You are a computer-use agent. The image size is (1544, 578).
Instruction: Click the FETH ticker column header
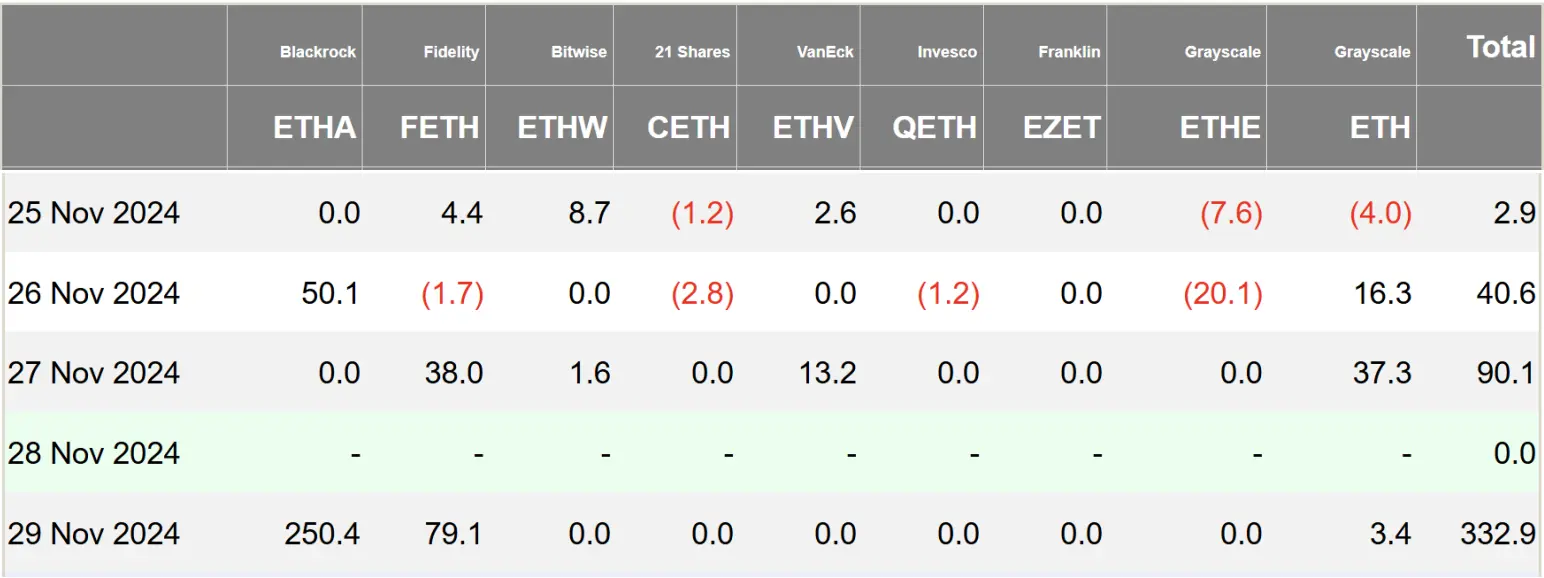[439, 128]
